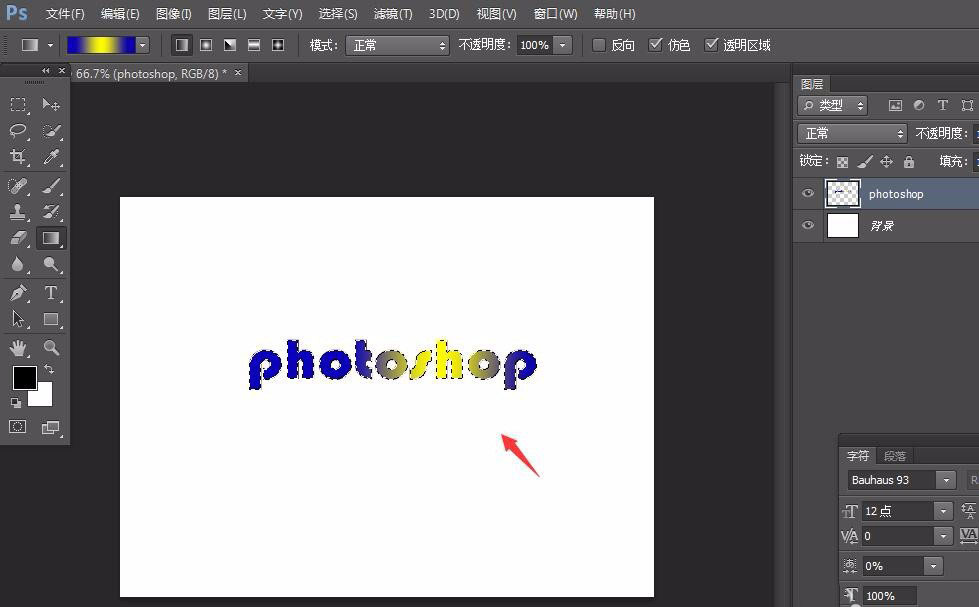Image resolution: width=979 pixels, height=607 pixels.
Task: Select the Zoom tool
Action: 51,347
